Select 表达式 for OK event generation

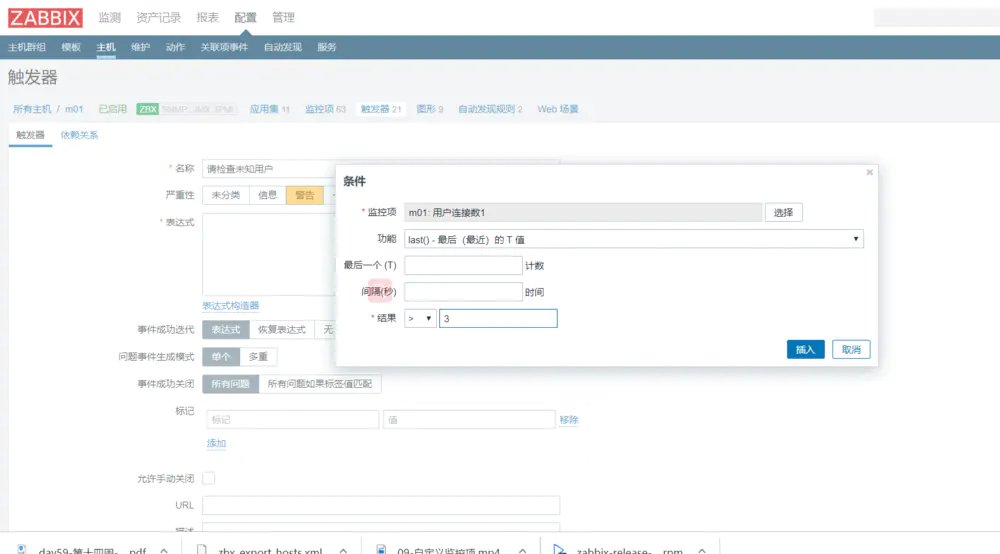pos(226,330)
